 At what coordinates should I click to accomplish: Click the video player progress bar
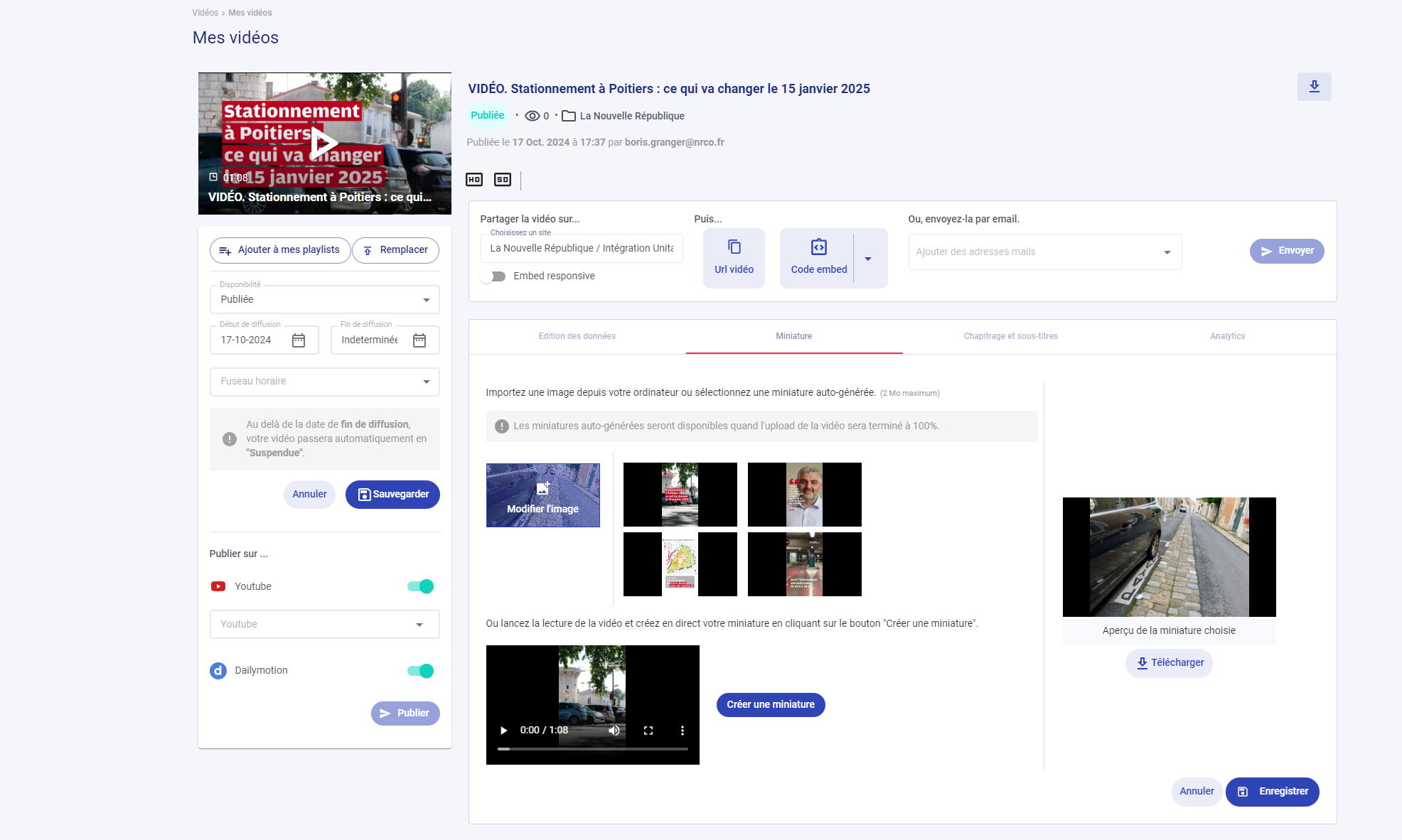point(593,749)
